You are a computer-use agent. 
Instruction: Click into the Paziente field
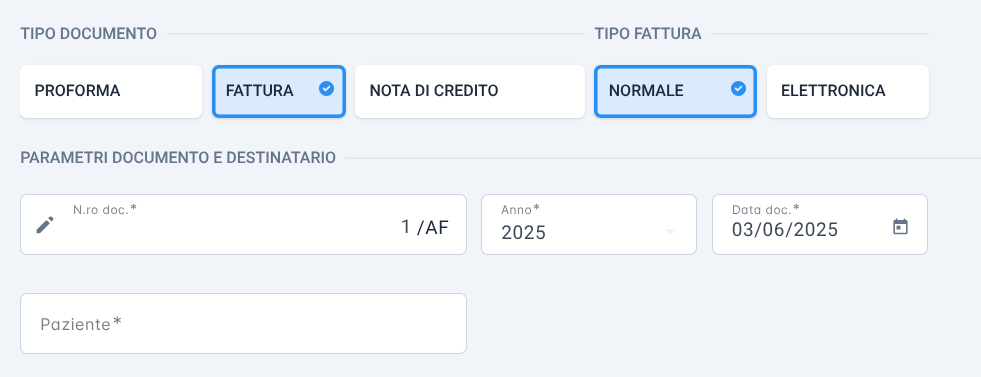click(243, 323)
